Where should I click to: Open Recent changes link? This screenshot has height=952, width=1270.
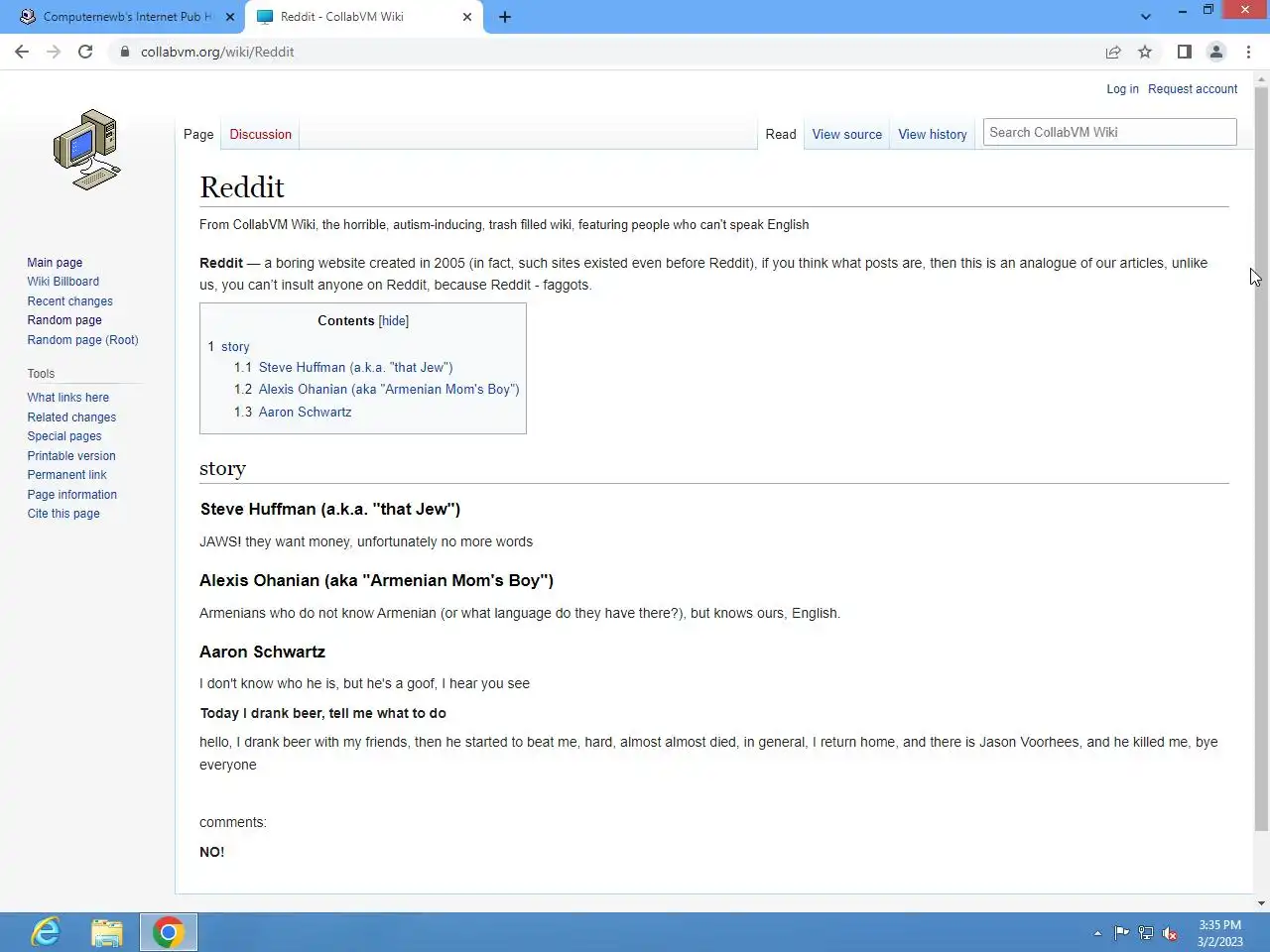pyautogui.click(x=69, y=301)
